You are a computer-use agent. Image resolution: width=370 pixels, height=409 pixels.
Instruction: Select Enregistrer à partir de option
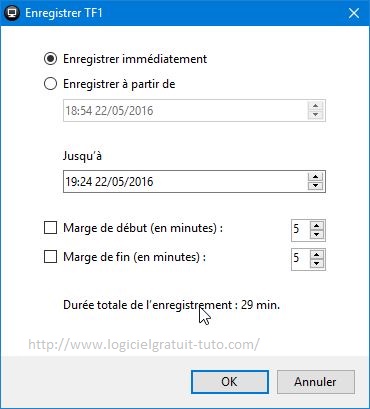[x=50, y=84]
